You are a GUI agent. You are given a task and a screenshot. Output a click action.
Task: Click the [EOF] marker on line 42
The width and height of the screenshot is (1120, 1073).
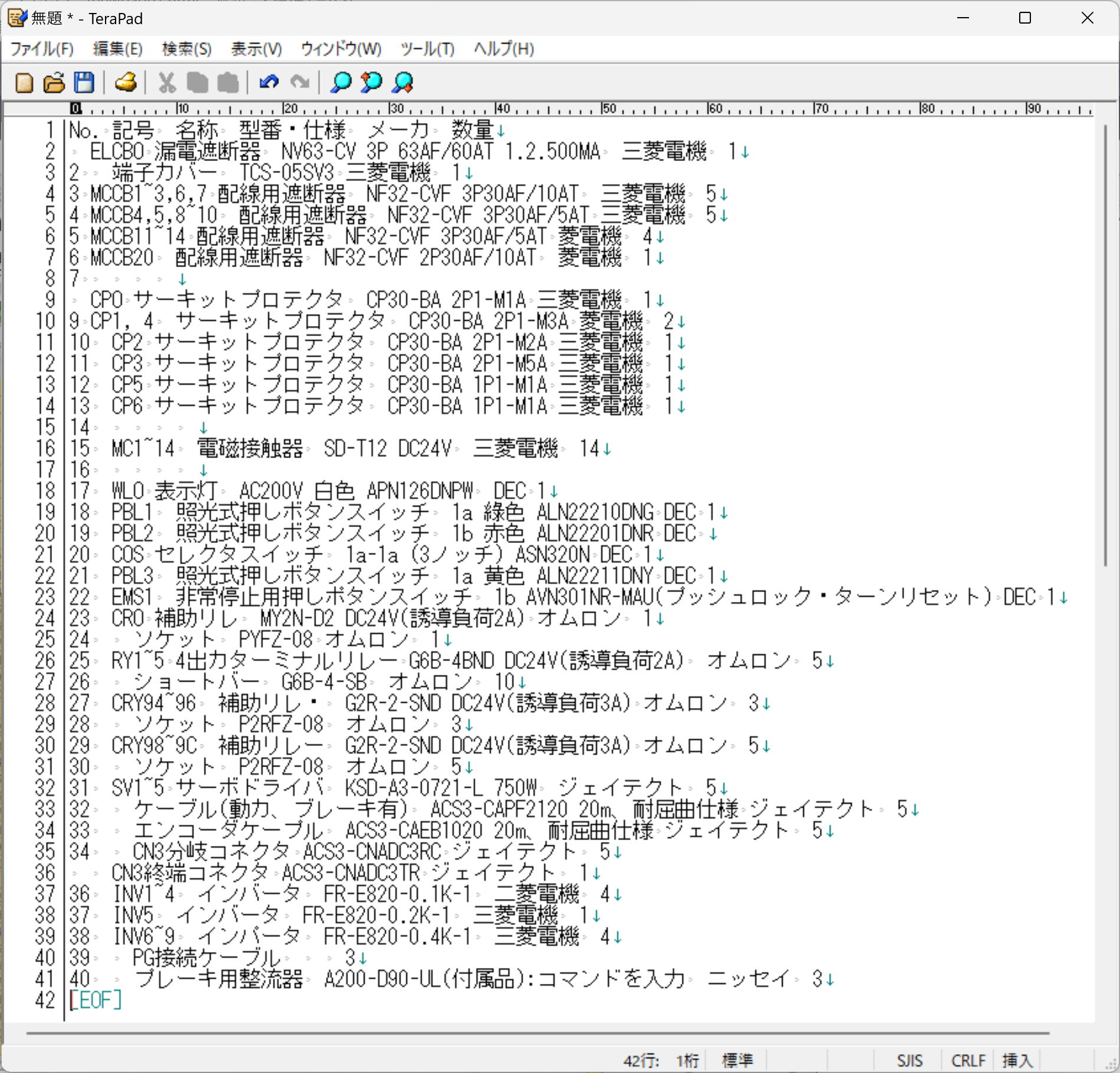click(96, 1000)
